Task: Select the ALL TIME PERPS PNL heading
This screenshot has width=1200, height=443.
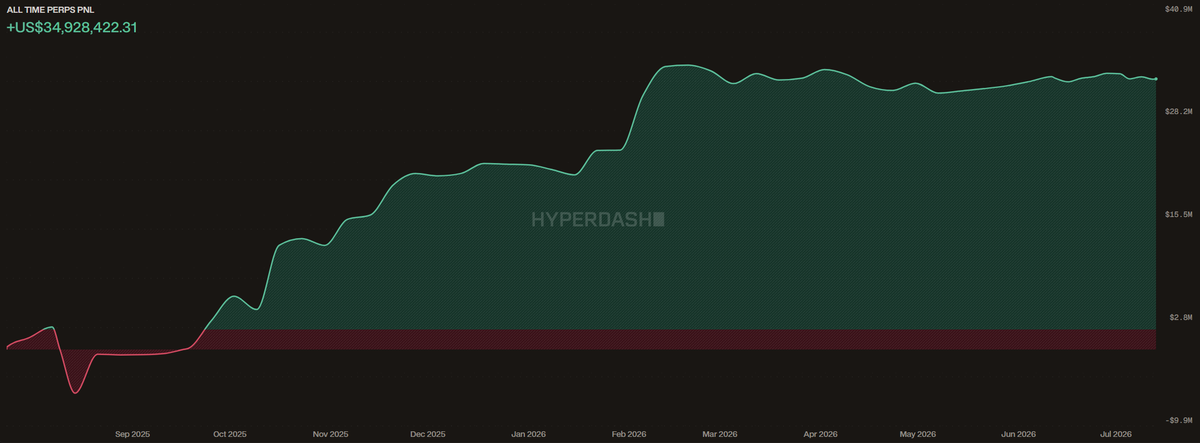Action: point(51,8)
